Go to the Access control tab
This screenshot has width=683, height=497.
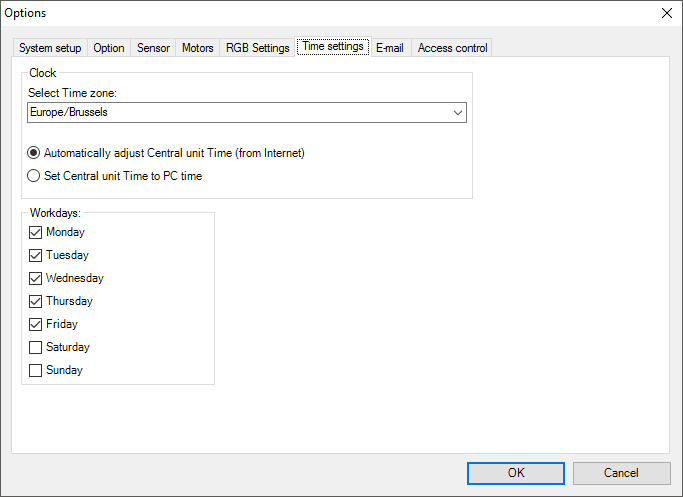point(452,48)
